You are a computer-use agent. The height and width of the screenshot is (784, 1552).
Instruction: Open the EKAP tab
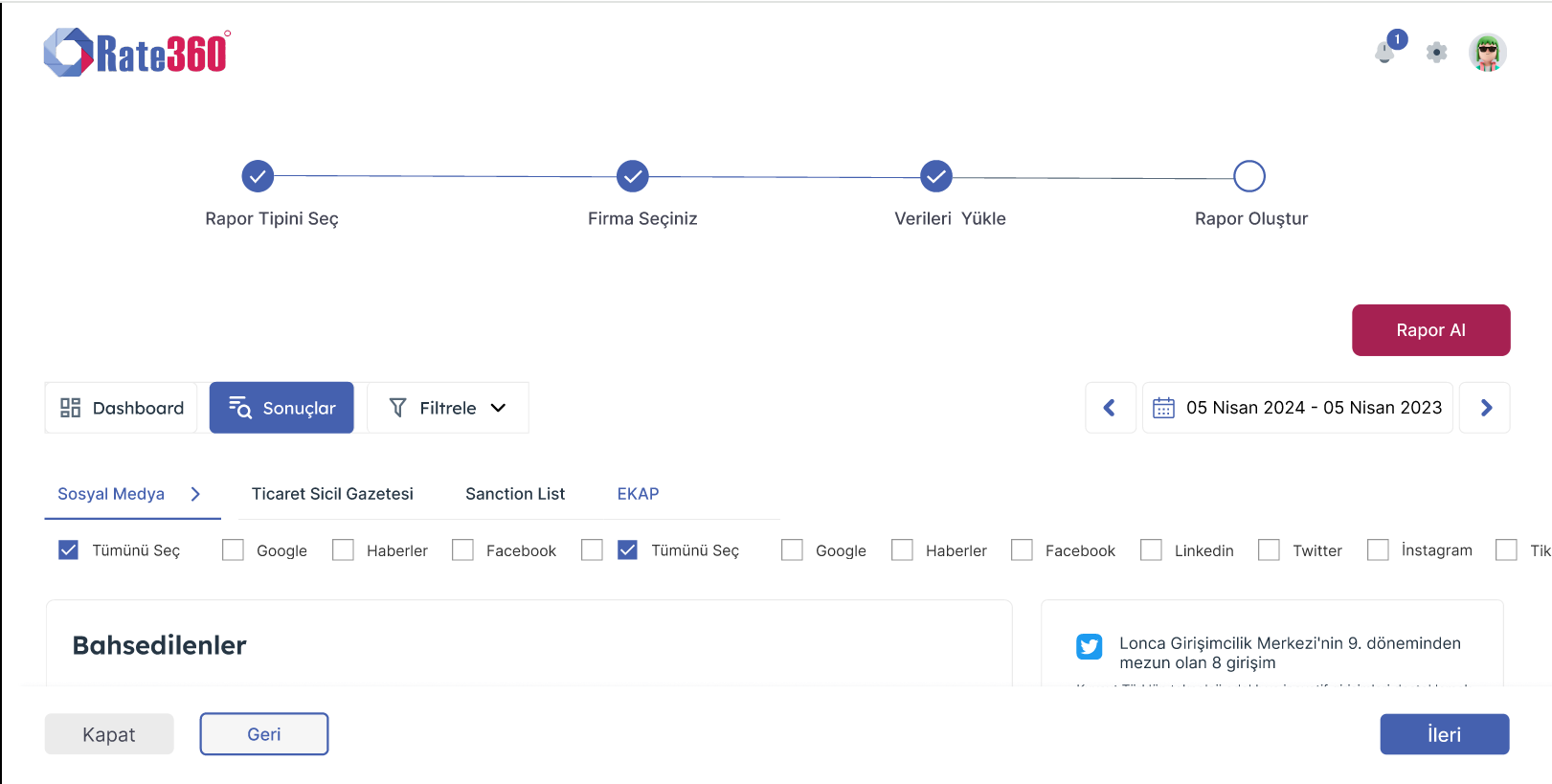[x=638, y=494]
